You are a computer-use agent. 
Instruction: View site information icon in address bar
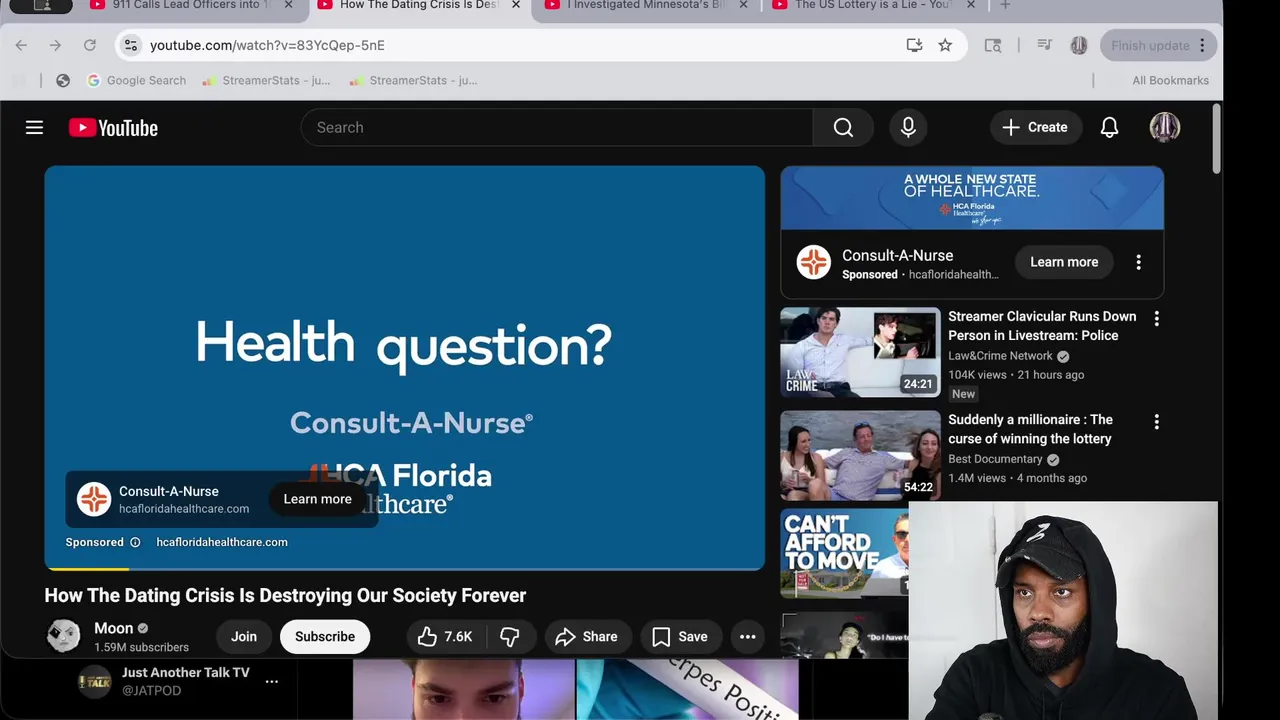point(130,45)
